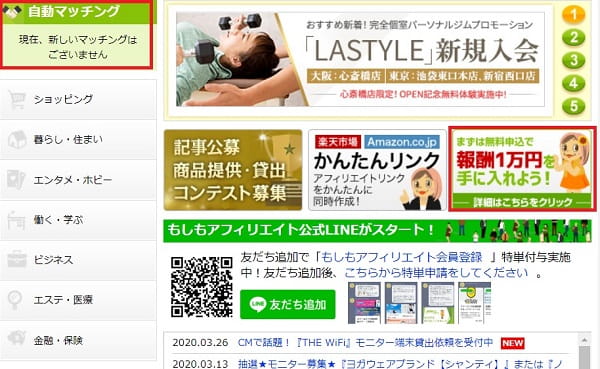Open the ヨガウェアブランド モニター募集 news link
Screen dimensions: 600x369
[401, 363]
